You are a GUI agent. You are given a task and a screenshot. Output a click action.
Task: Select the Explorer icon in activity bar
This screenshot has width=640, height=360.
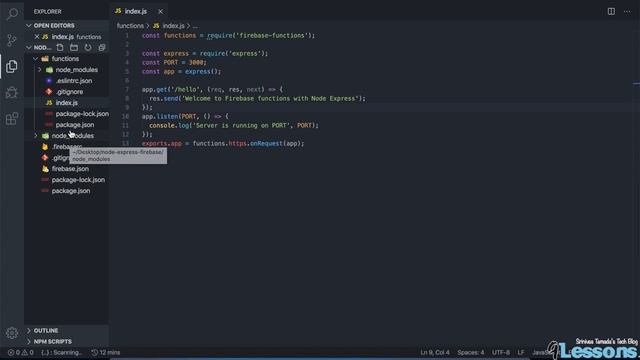pos(12,66)
